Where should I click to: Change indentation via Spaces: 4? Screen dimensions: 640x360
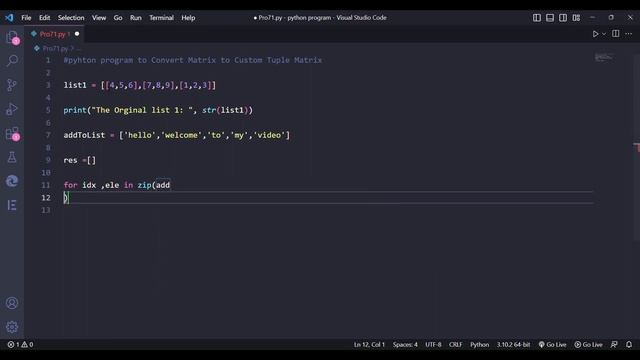click(405, 344)
